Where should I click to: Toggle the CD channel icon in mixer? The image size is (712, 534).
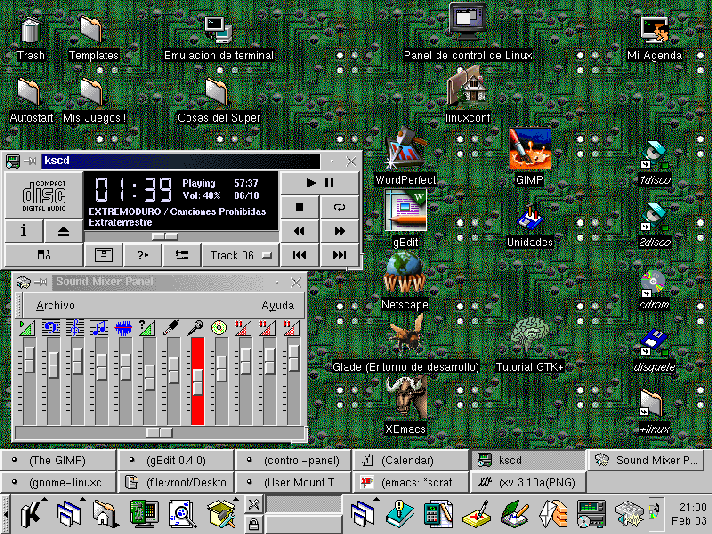click(x=219, y=327)
